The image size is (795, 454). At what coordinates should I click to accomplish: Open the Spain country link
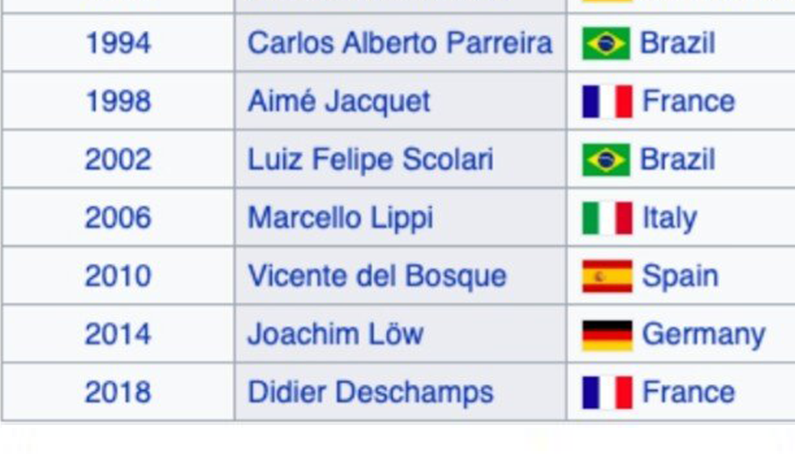[x=679, y=276]
